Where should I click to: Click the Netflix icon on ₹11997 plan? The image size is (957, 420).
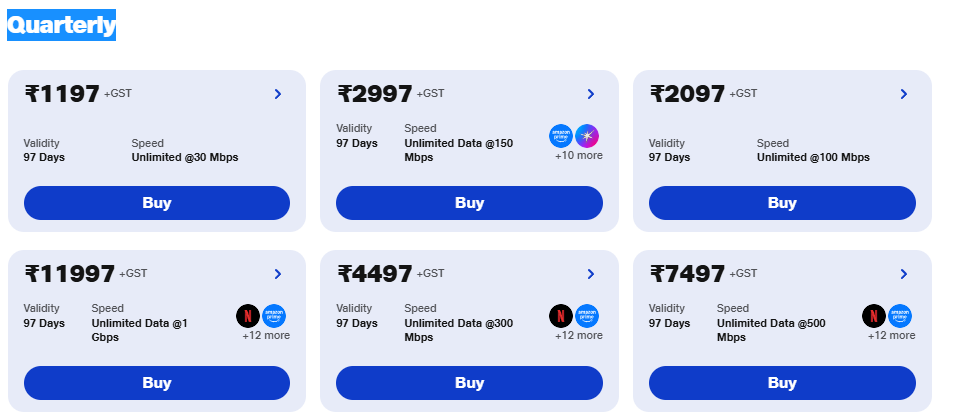point(248,316)
